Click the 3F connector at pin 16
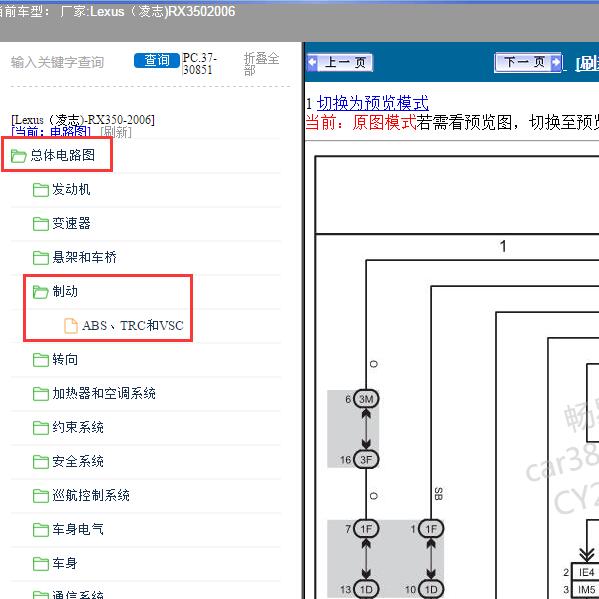This screenshot has height=599, width=599. (366, 460)
